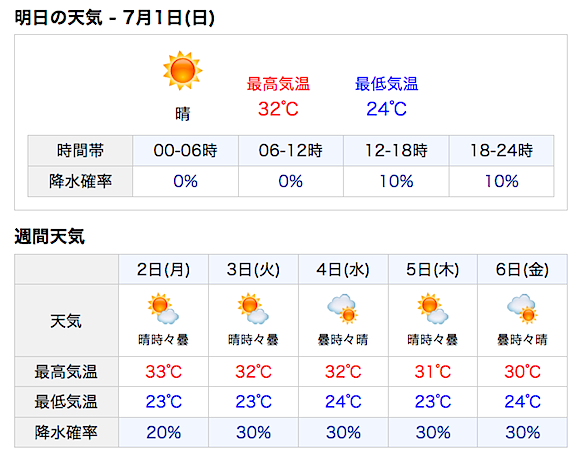Click the 4日(水) cloud-and-sun weather icon
576x456 pixels.
[343, 309]
